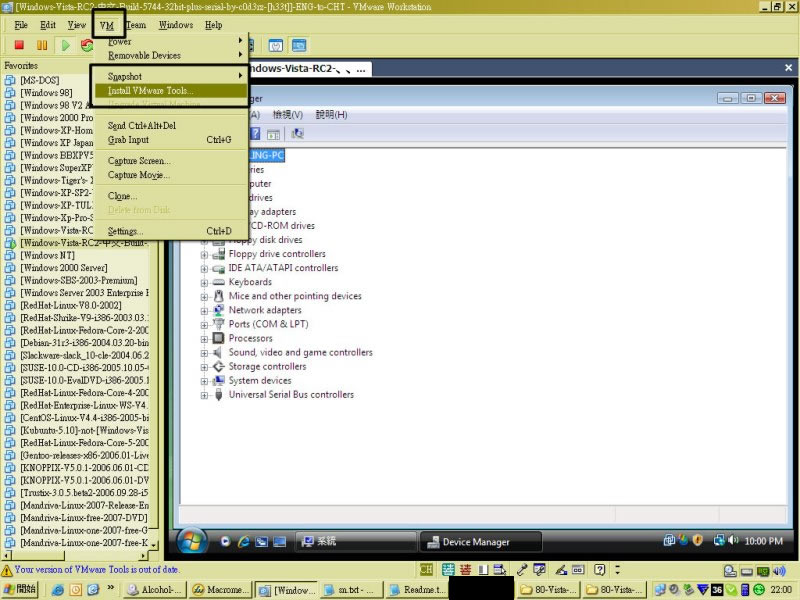Open the Snapshot submenu
The width and height of the screenshot is (800, 600).
pos(170,77)
